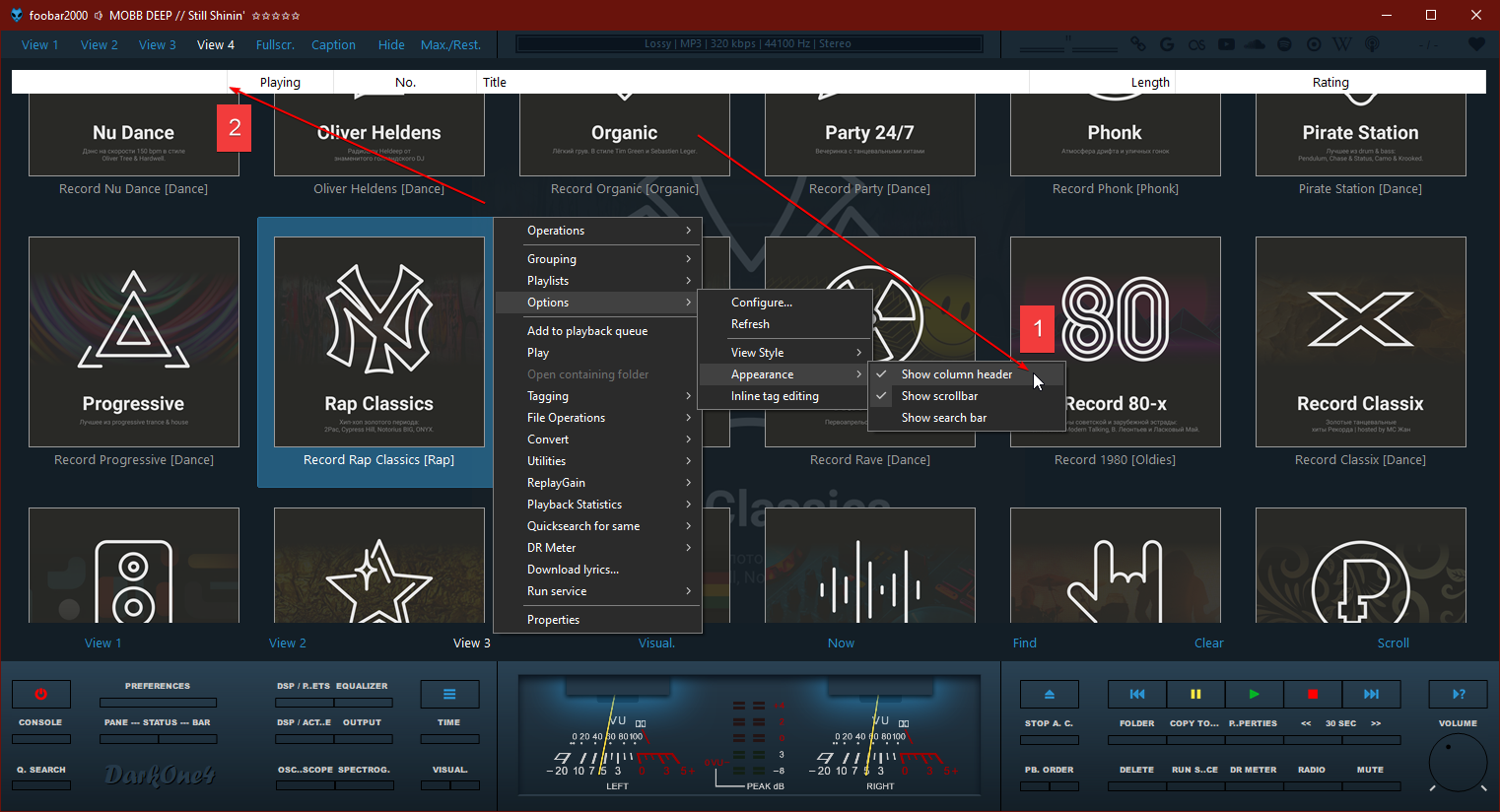The height and width of the screenshot is (812, 1500).
Task: Click the heart favorite icon
Action: 1476,44
